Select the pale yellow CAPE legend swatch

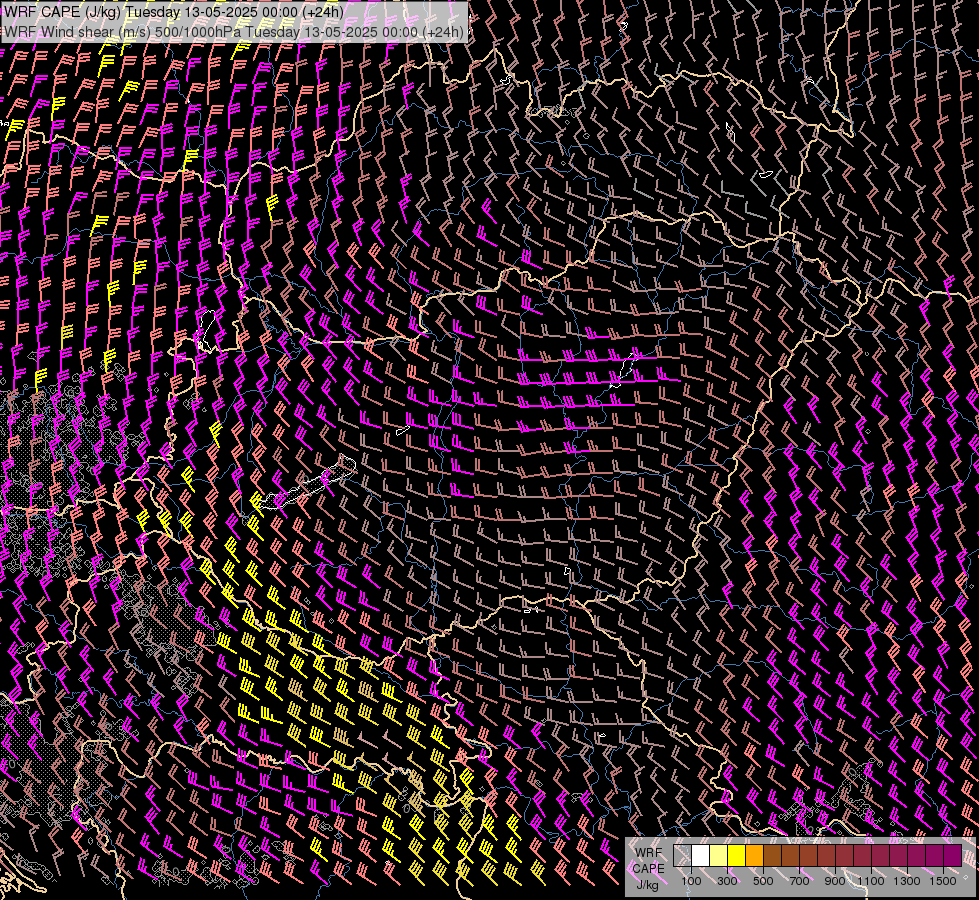pyautogui.click(x=719, y=855)
